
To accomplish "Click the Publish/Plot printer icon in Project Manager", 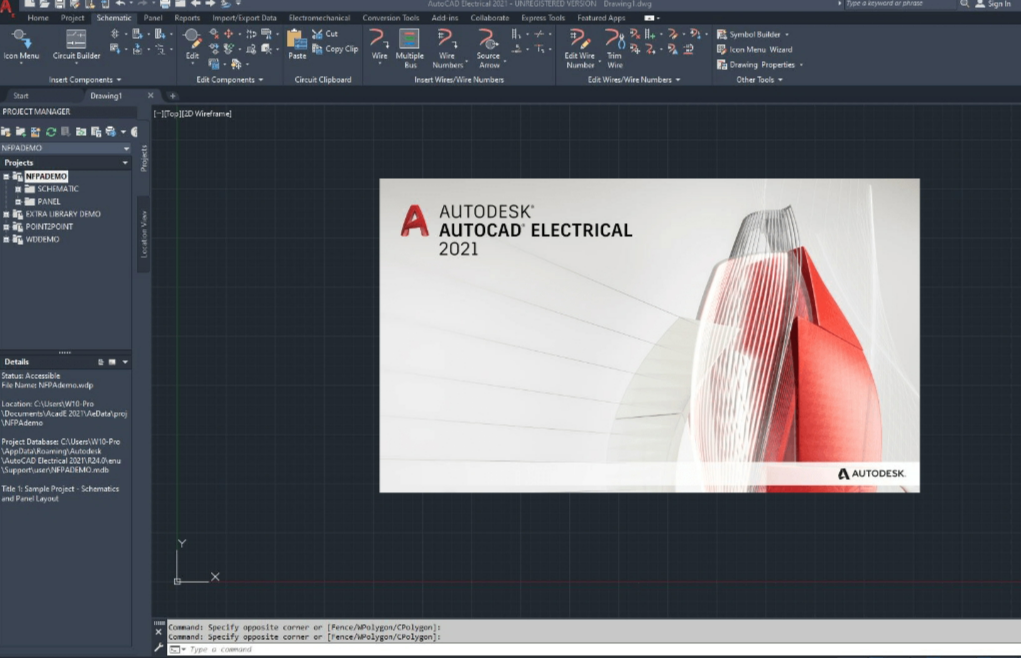I will 110,132.
